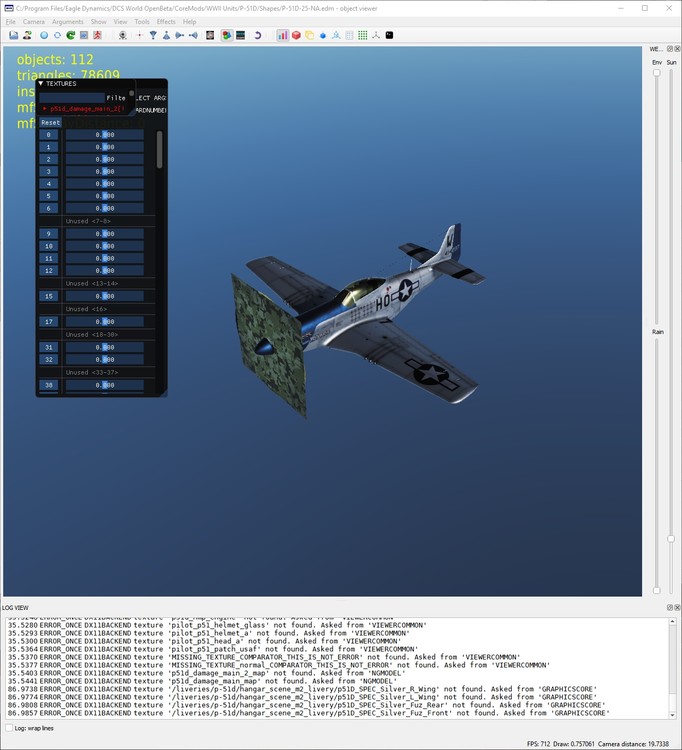The height and width of the screenshot is (750, 682).
Task: Click argument number 31 button
Action: coord(49,347)
